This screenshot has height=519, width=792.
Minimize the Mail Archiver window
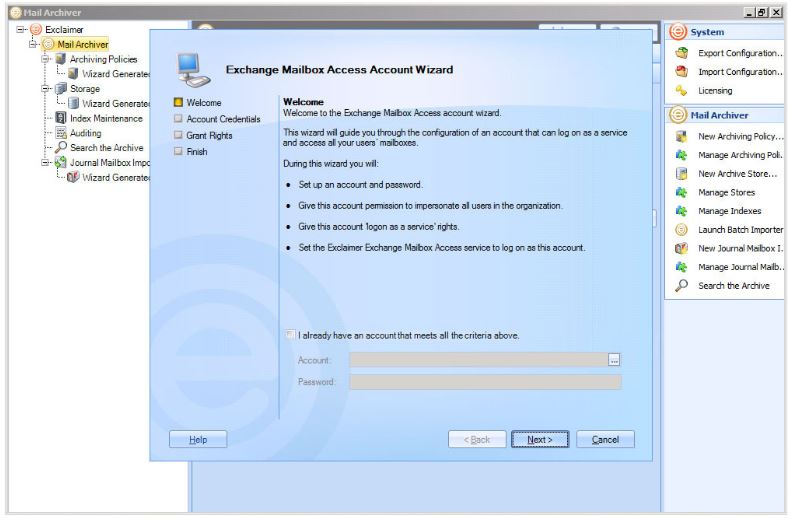(750, 13)
